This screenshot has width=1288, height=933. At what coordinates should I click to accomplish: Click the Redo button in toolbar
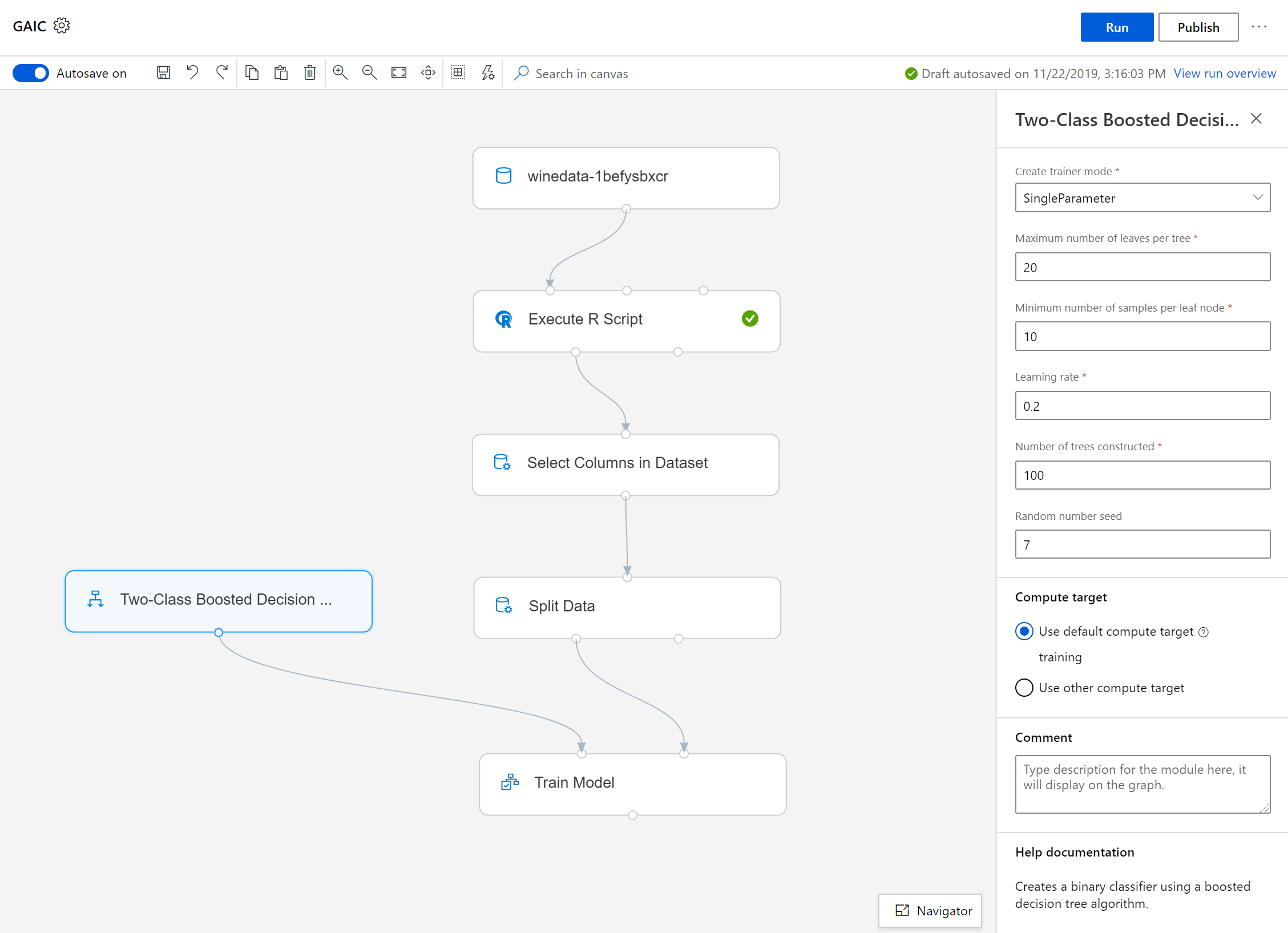coord(221,73)
